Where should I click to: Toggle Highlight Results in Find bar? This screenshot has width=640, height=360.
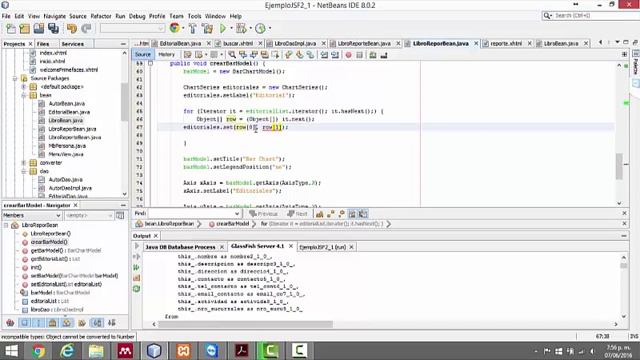click(x=352, y=214)
